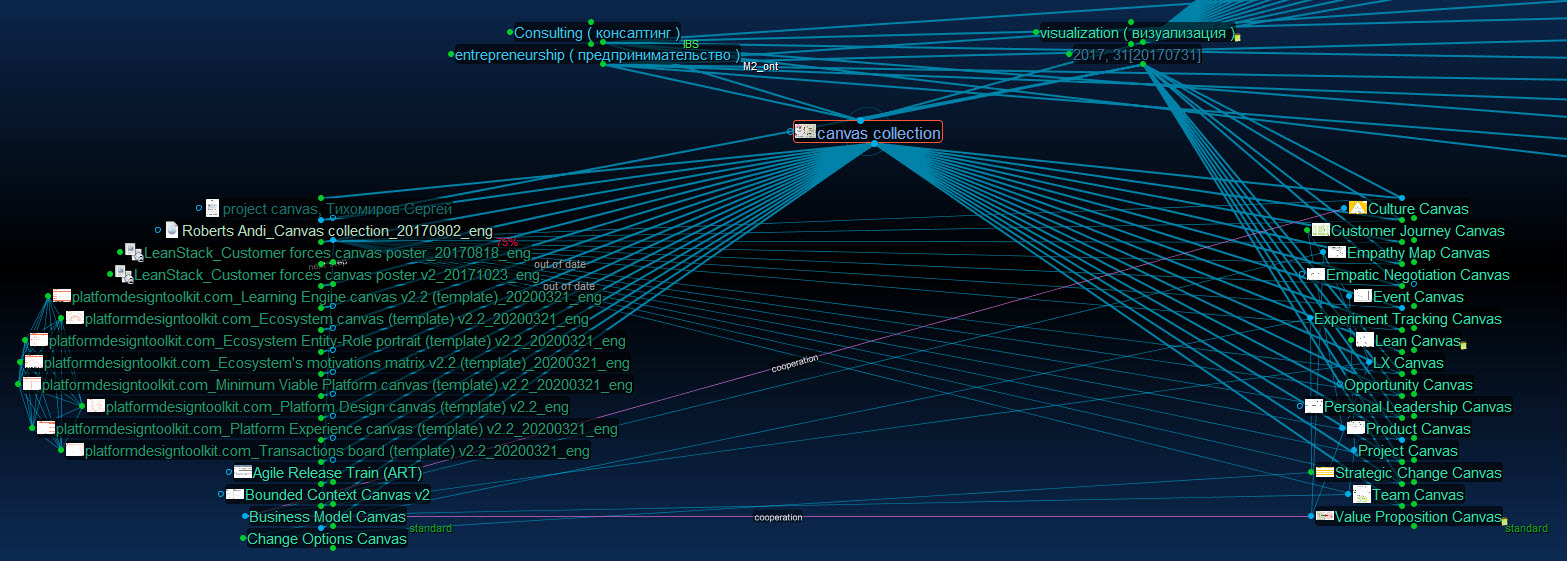Click the canvas collection thumbnail icon
The width and height of the screenshot is (1567, 561).
pos(804,132)
